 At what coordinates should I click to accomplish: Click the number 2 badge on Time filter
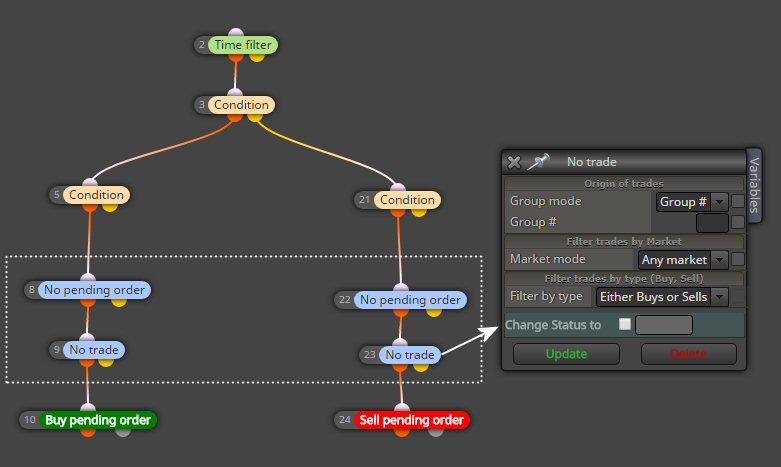point(202,45)
